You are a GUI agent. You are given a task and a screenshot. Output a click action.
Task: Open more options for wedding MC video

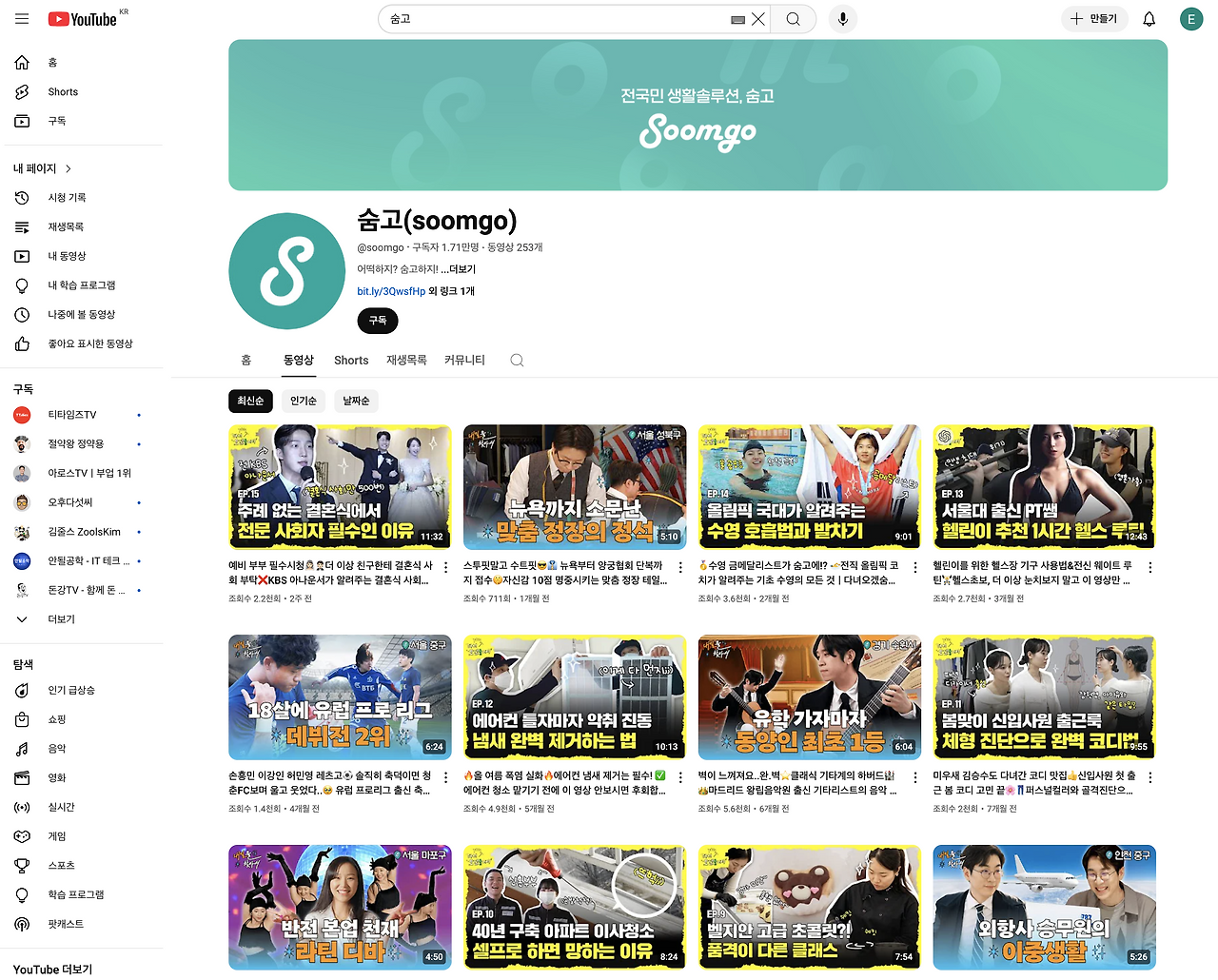(x=445, y=567)
